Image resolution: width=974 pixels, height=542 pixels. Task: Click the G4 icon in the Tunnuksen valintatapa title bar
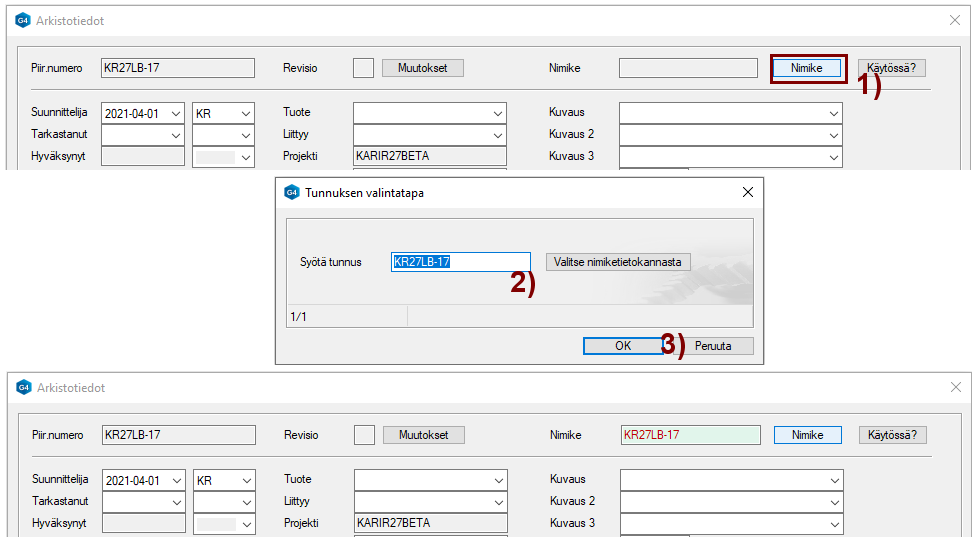(x=292, y=193)
